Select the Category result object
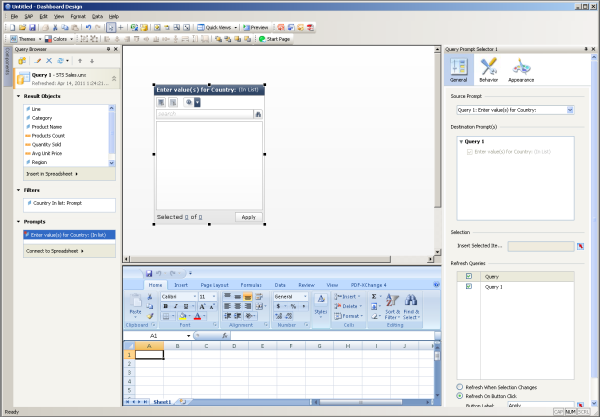600x417 pixels. pyautogui.click(x=42, y=118)
